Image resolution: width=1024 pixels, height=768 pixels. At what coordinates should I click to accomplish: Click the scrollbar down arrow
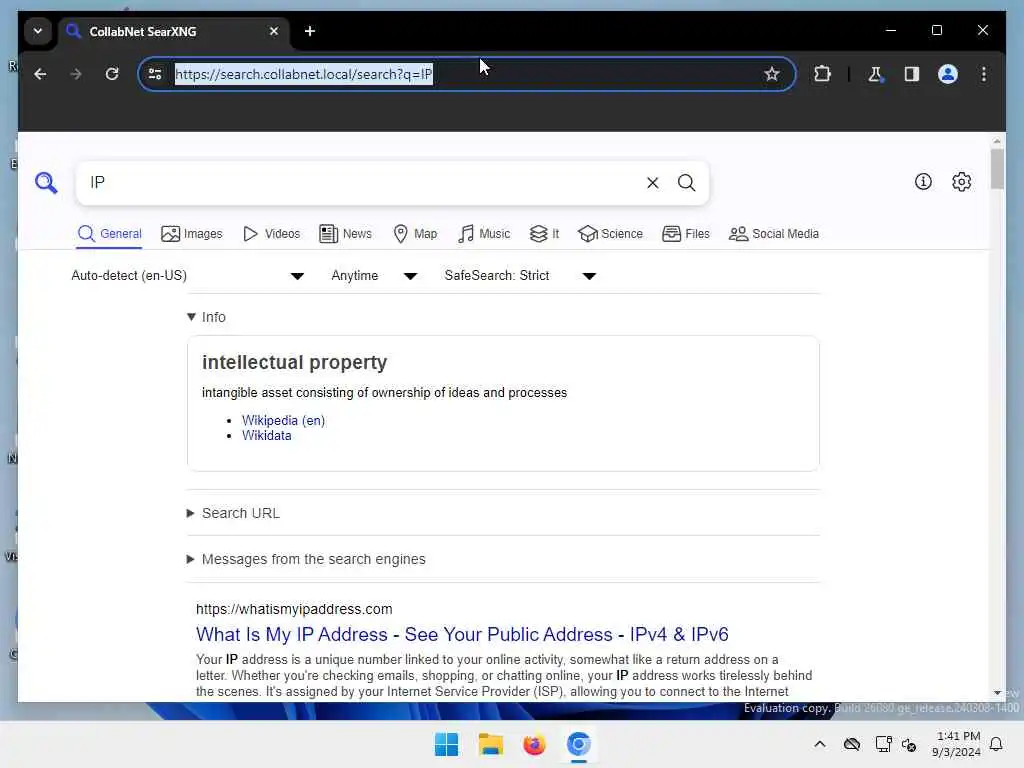(997, 692)
